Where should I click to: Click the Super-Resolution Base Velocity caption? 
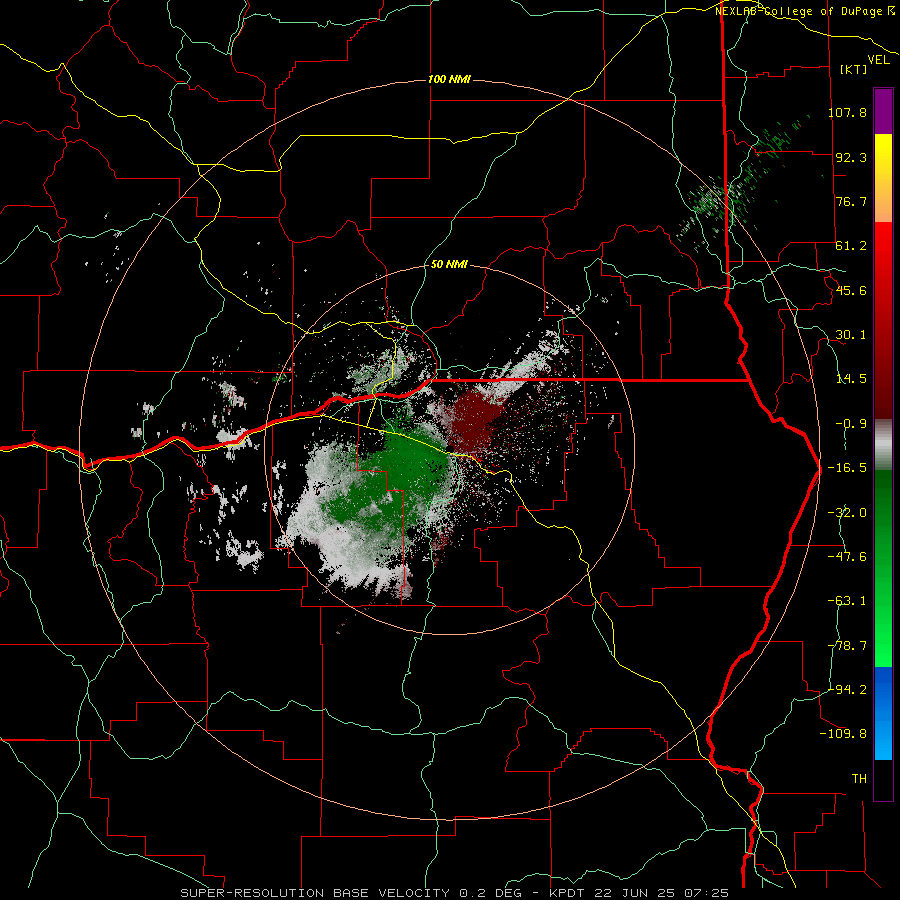[x=455, y=893]
